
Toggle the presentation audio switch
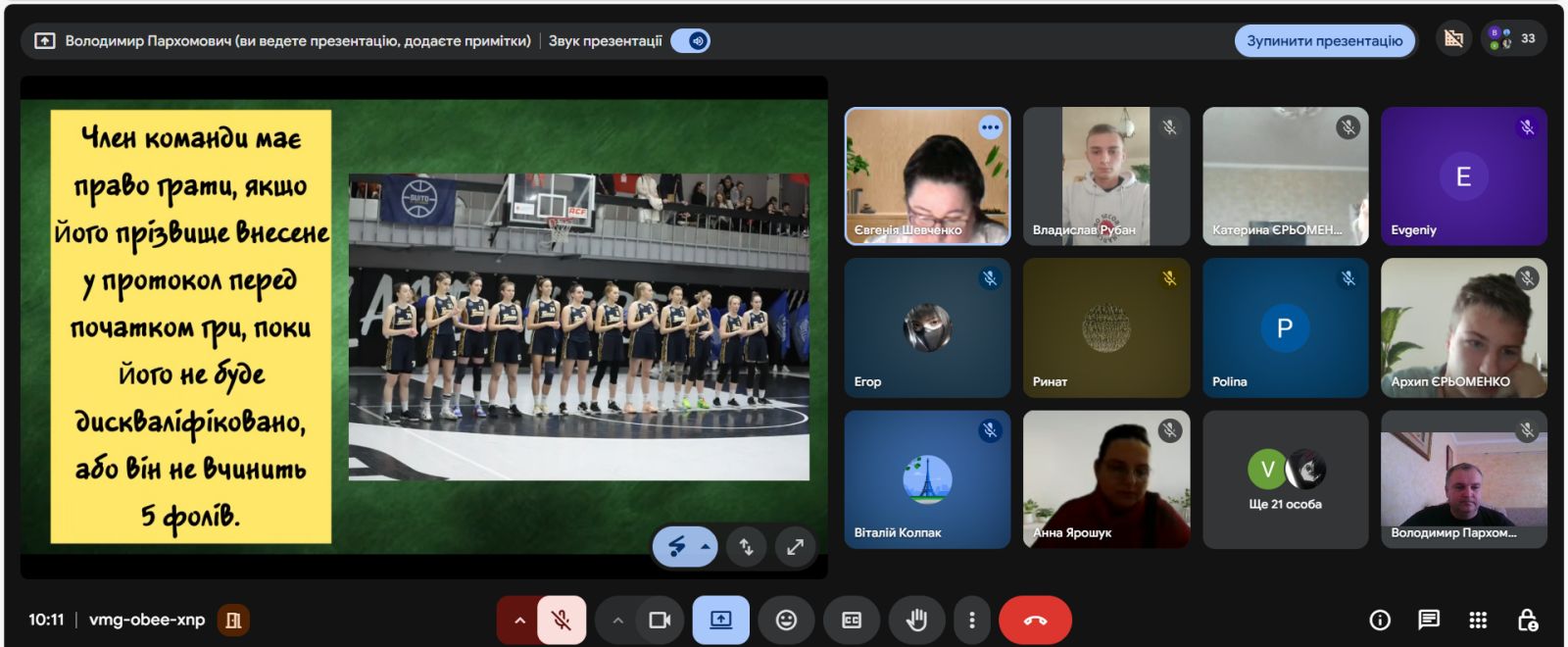(691, 41)
